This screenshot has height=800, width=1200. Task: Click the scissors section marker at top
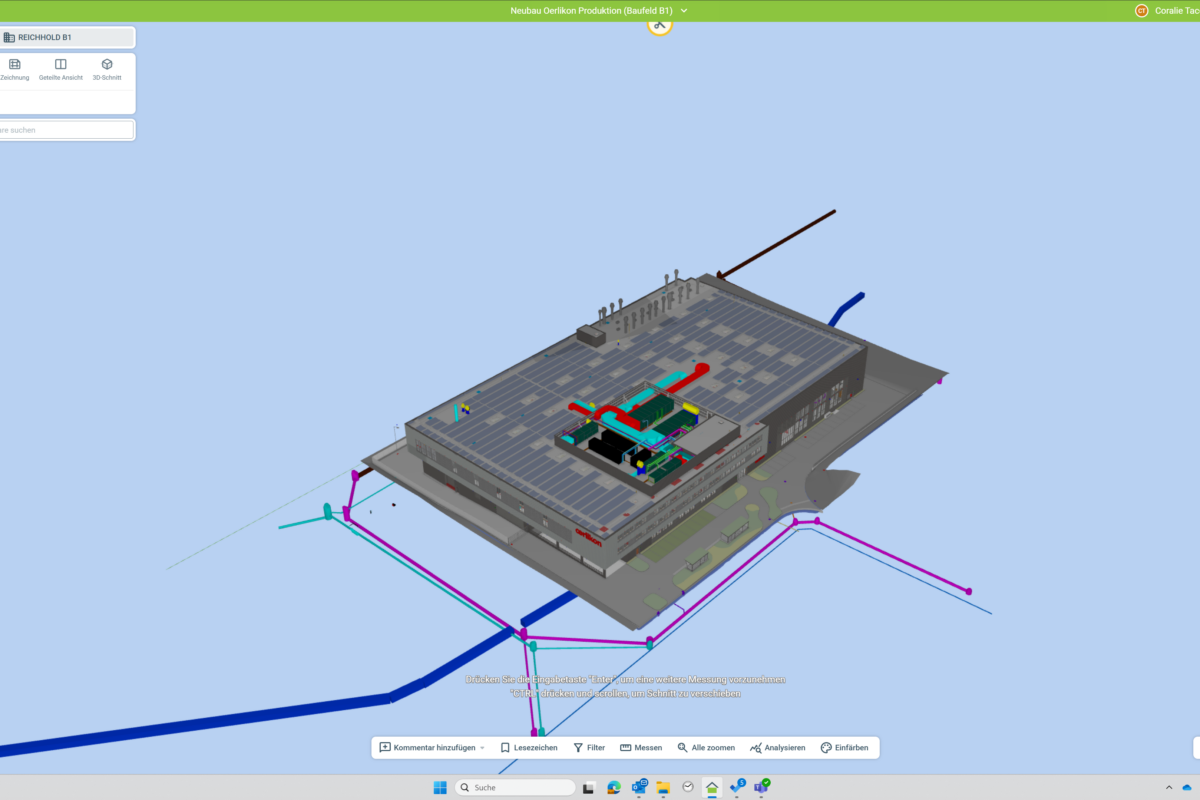660,24
